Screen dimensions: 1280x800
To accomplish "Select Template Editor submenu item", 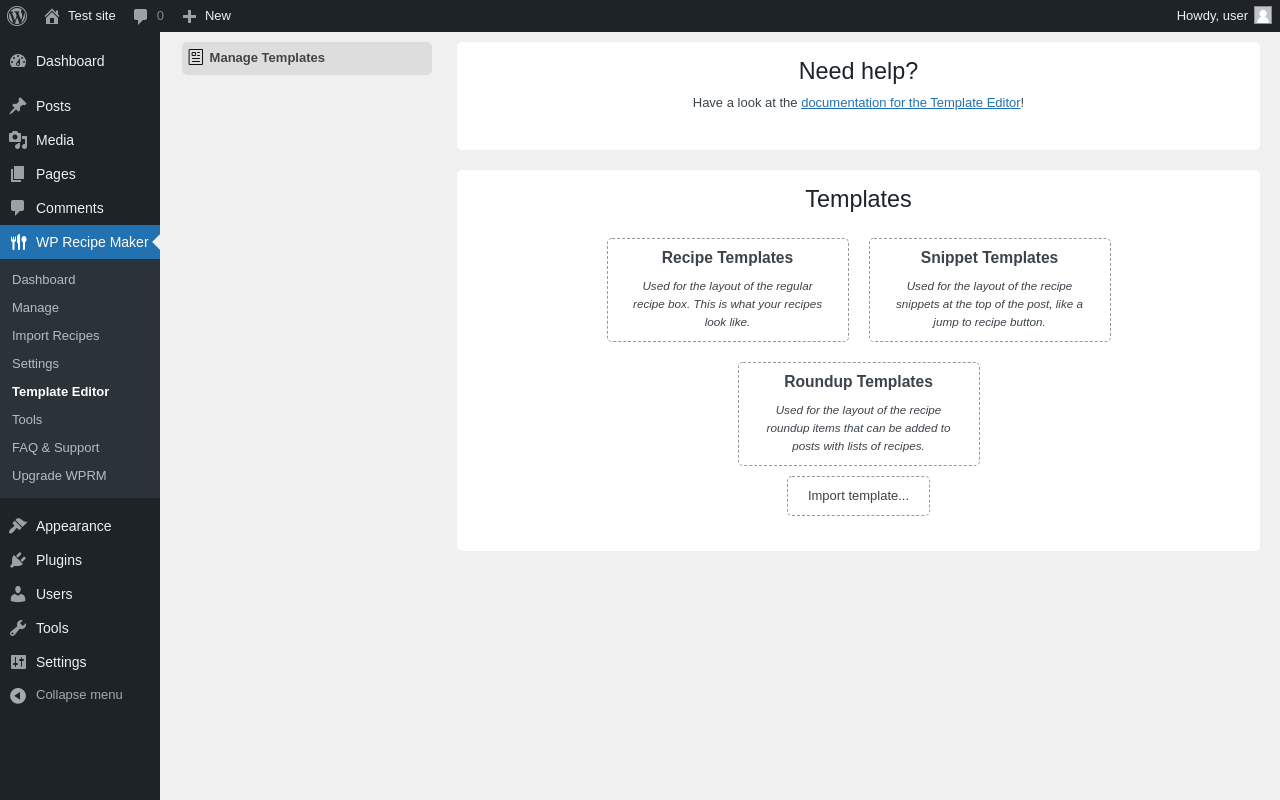I will (80, 392).
